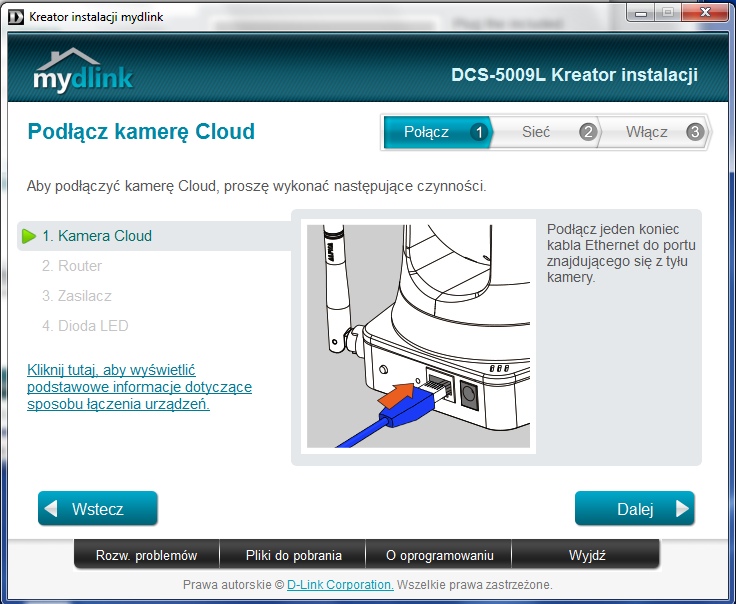Click the mydlink logo in header
The height and width of the screenshot is (604, 736).
pyautogui.click(x=83, y=70)
